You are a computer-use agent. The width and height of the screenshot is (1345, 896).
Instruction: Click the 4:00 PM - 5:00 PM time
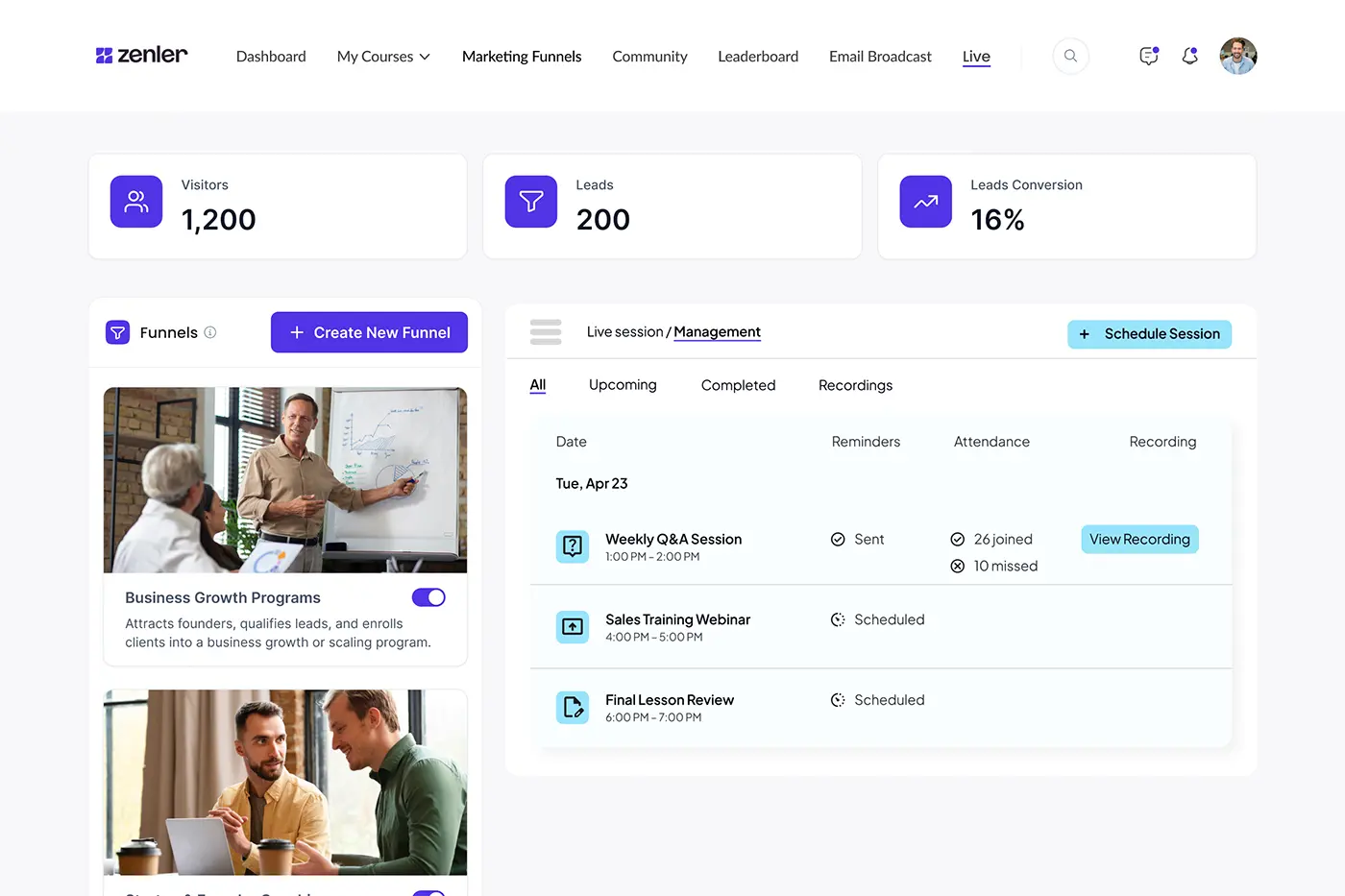tap(654, 638)
